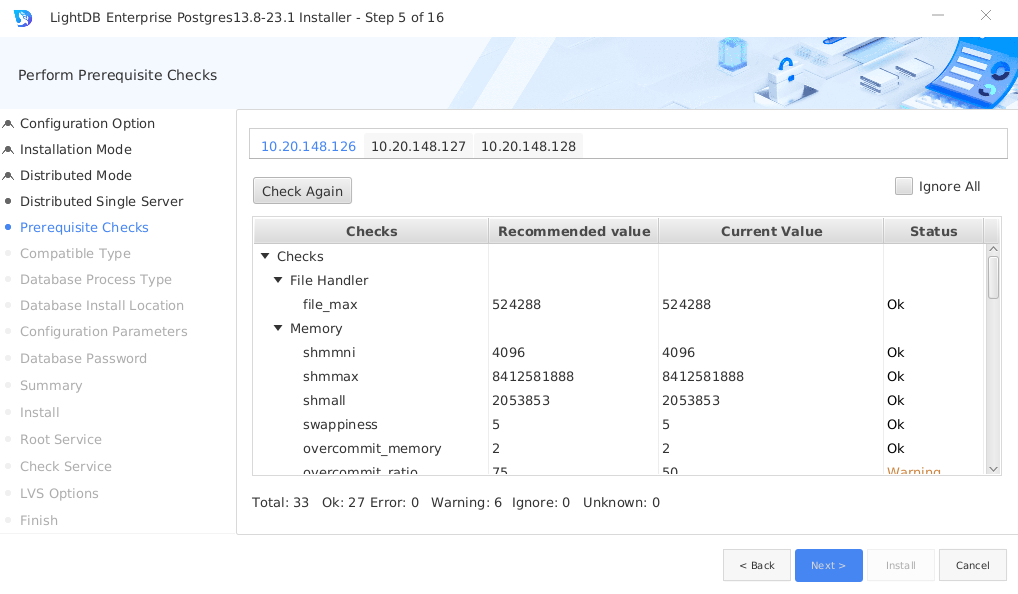Click the Installation Mode step icon
Image resolution: width=1018 pixels, height=594 pixels.
[8, 149]
